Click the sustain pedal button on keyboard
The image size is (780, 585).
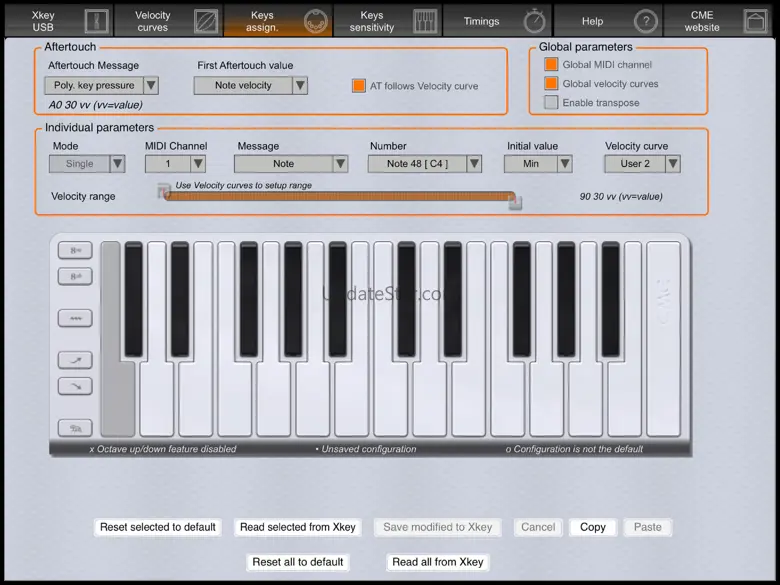(75, 427)
